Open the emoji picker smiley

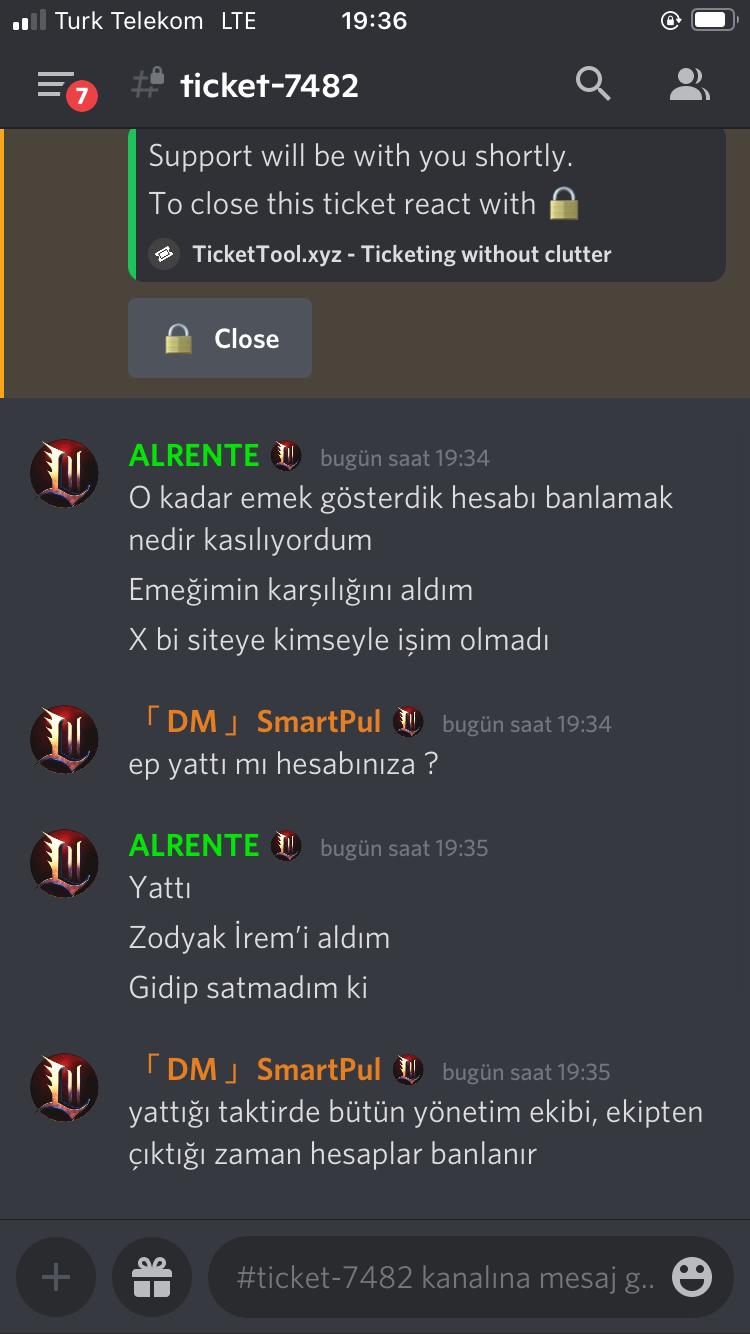(x=692, y=1277)
